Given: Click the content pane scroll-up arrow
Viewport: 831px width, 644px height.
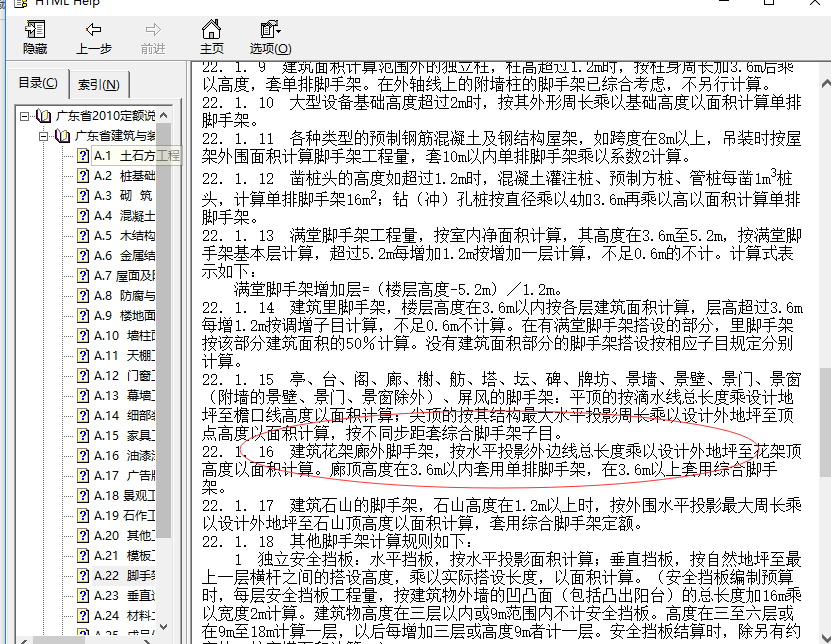Looking at the screenshot, I should pos(825,83).
